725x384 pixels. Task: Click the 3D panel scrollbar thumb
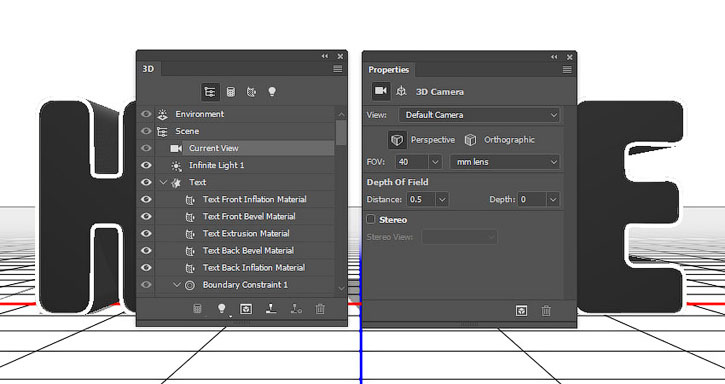341,132
